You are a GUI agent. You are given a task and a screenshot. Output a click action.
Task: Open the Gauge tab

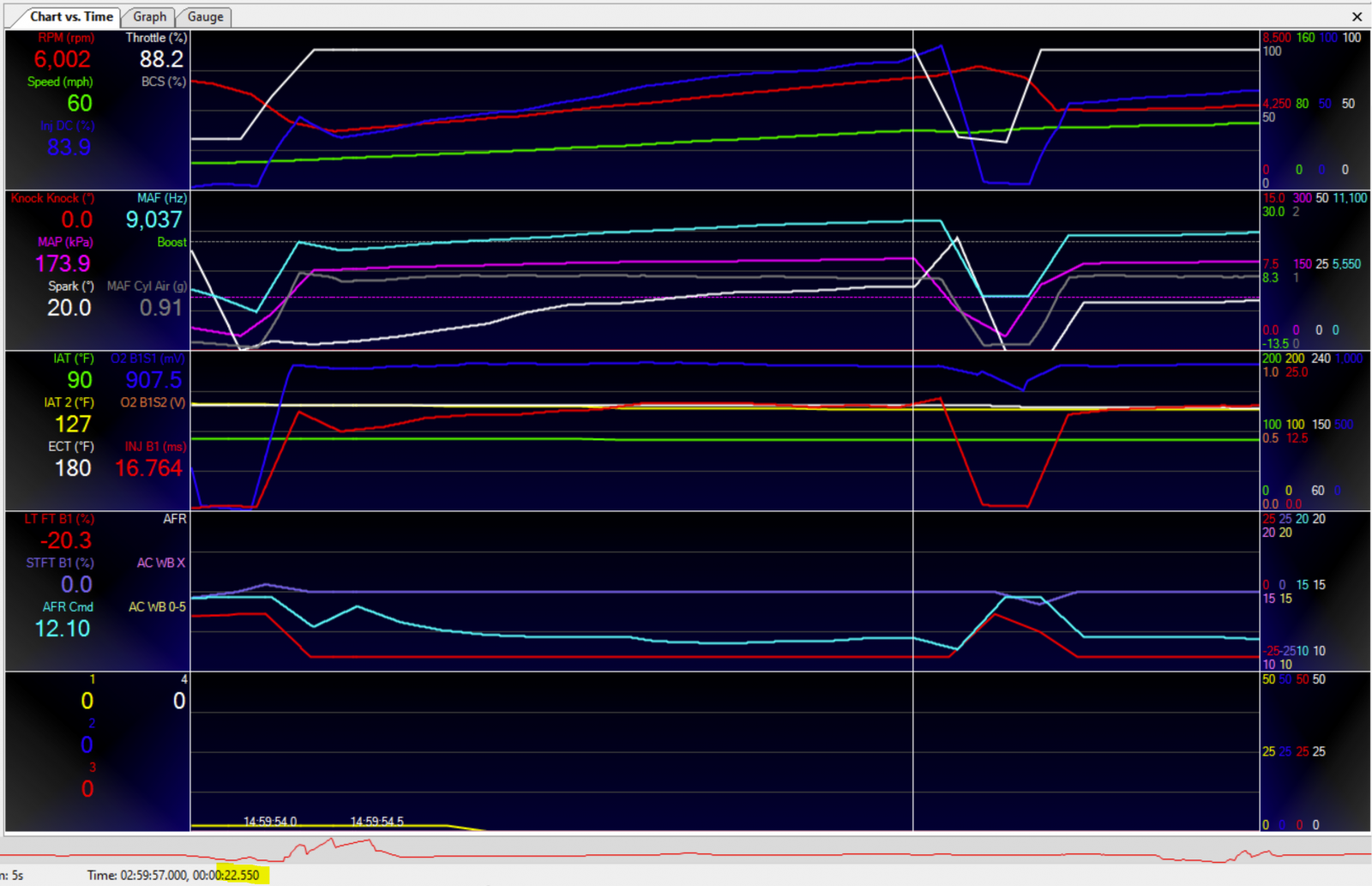point(205,17)
